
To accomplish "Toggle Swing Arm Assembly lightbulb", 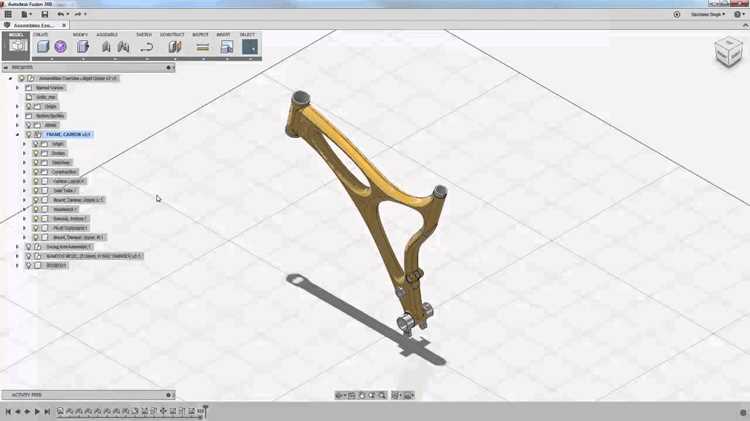I will click(x=29, y=246).
